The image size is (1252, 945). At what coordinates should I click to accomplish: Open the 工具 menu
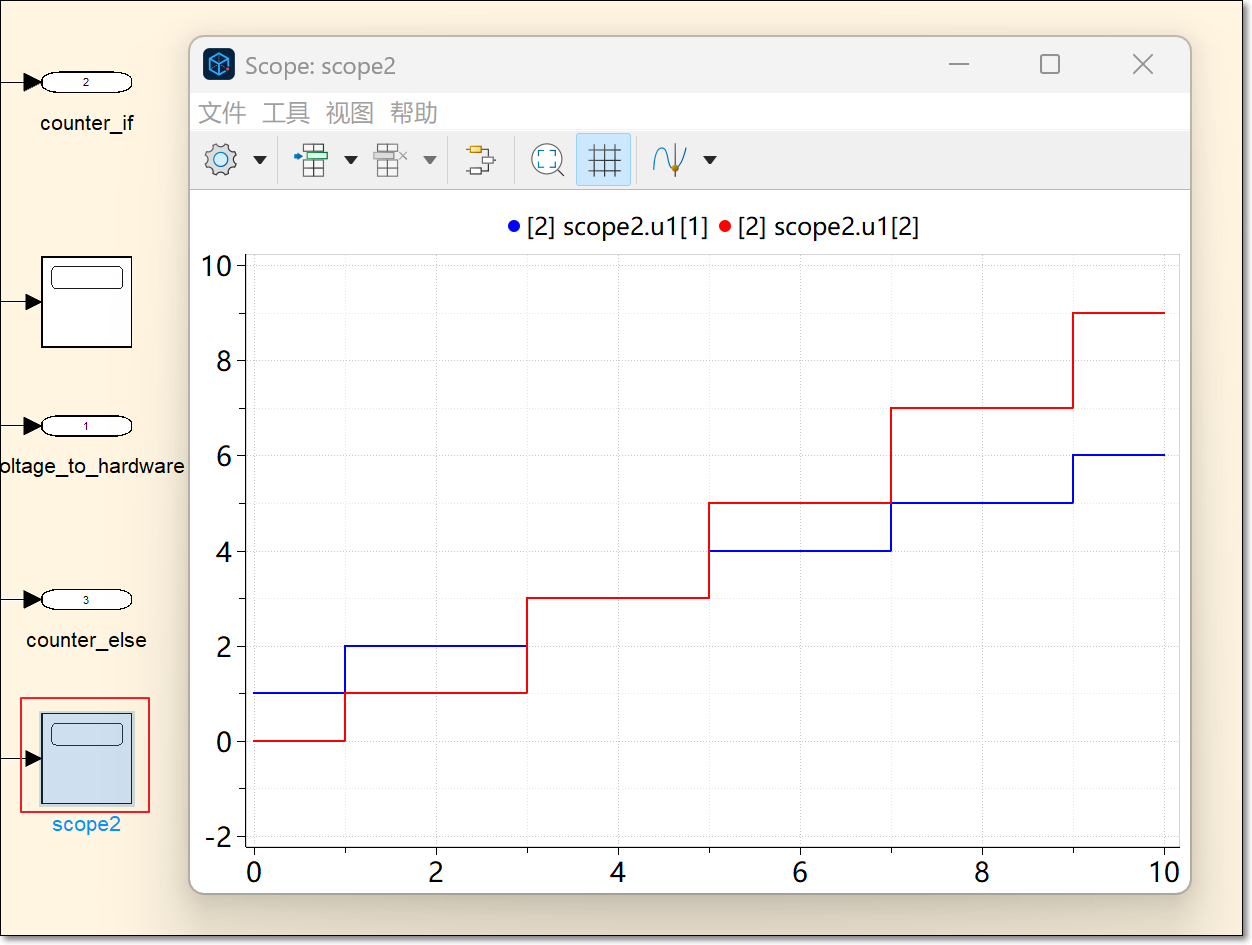[286, 113]
